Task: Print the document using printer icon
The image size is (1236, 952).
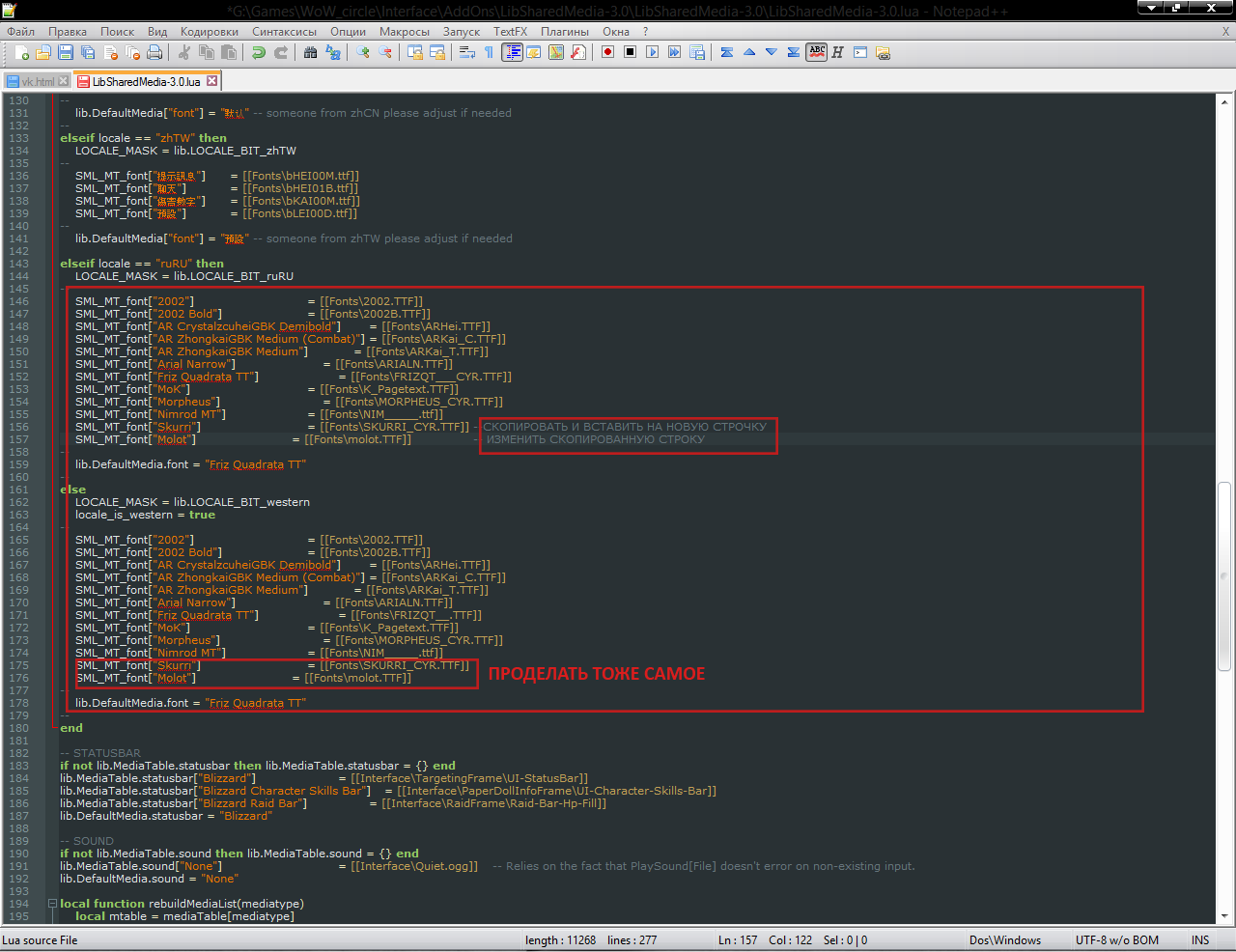Action: click(154, 52)
